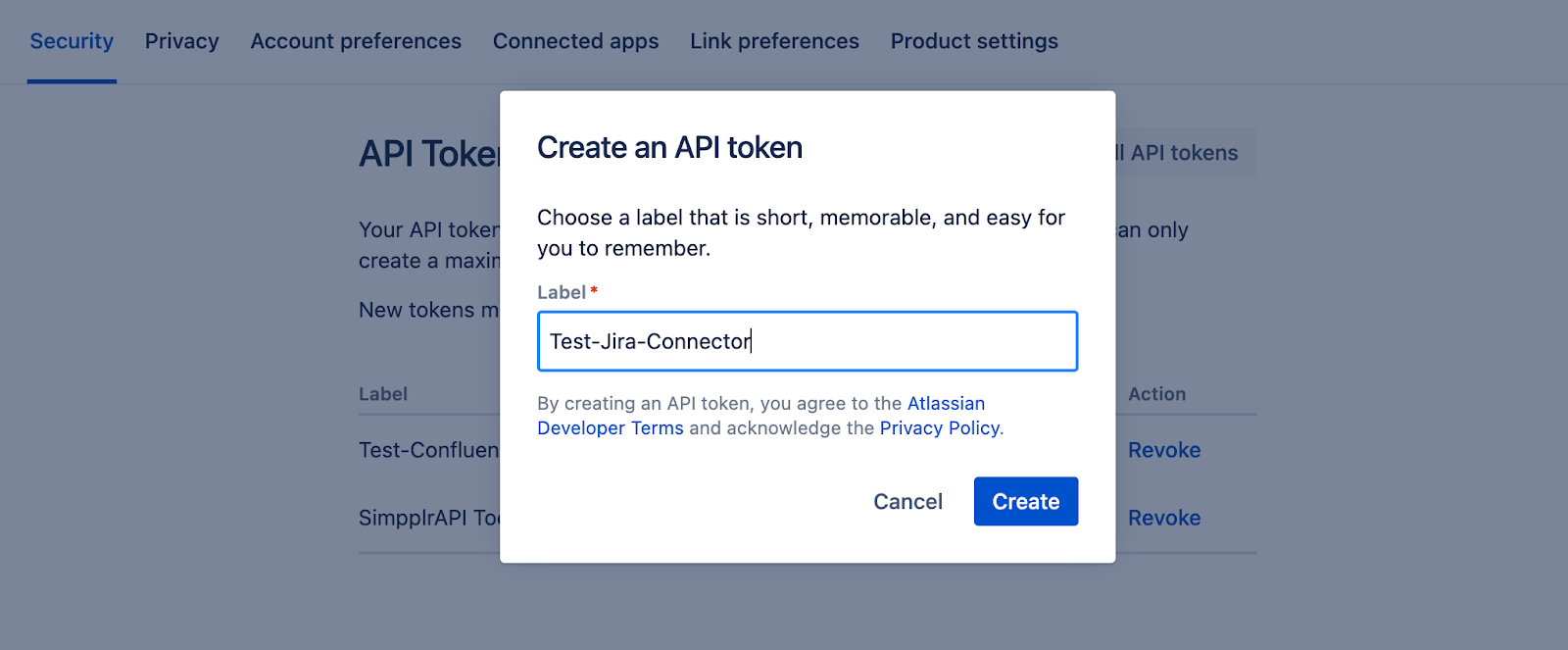The height and width of the screenshot is (650, 1568).
Task: Click the Action column header
Action: [1156, 394]
